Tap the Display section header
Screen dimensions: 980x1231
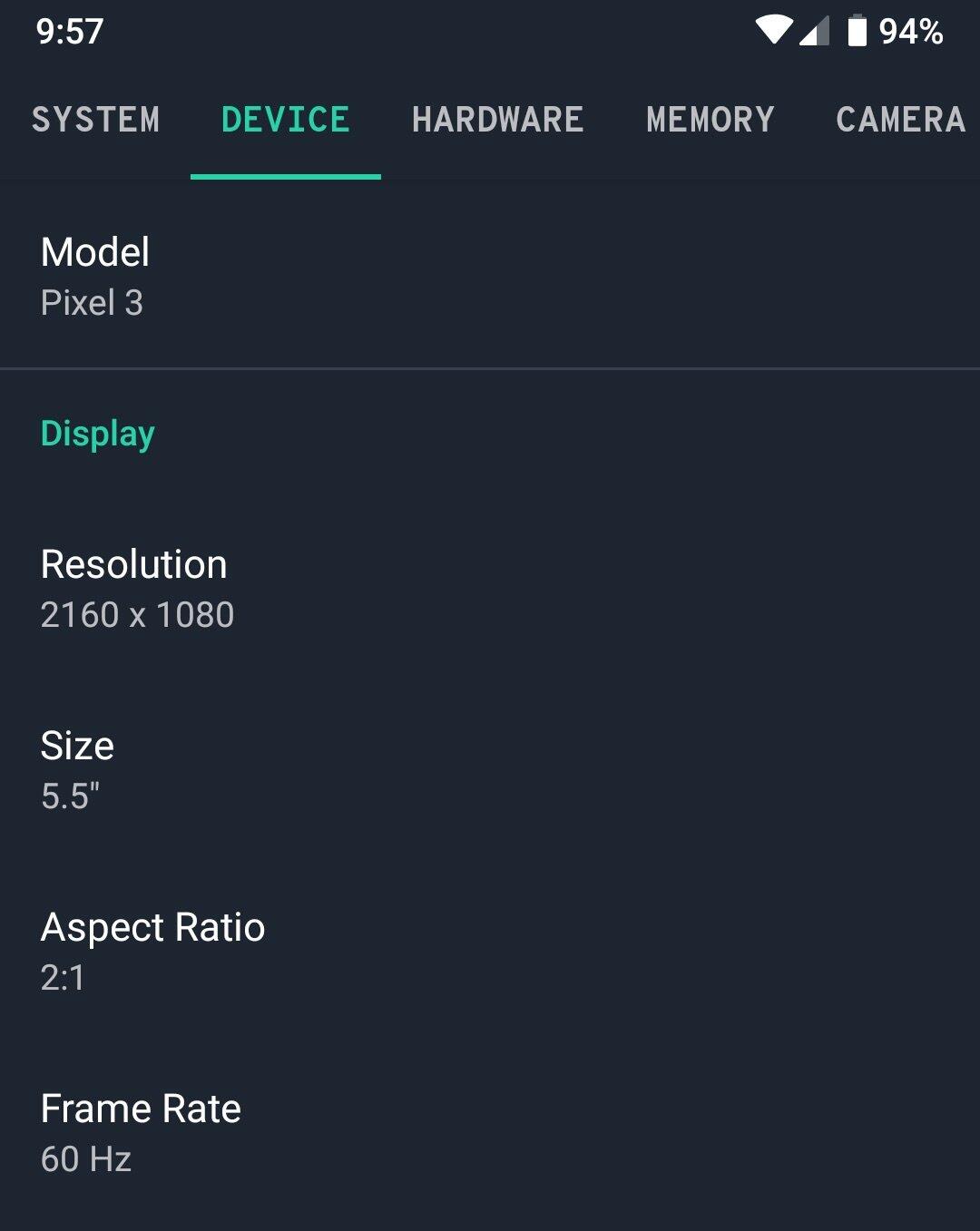coord(98,434)
